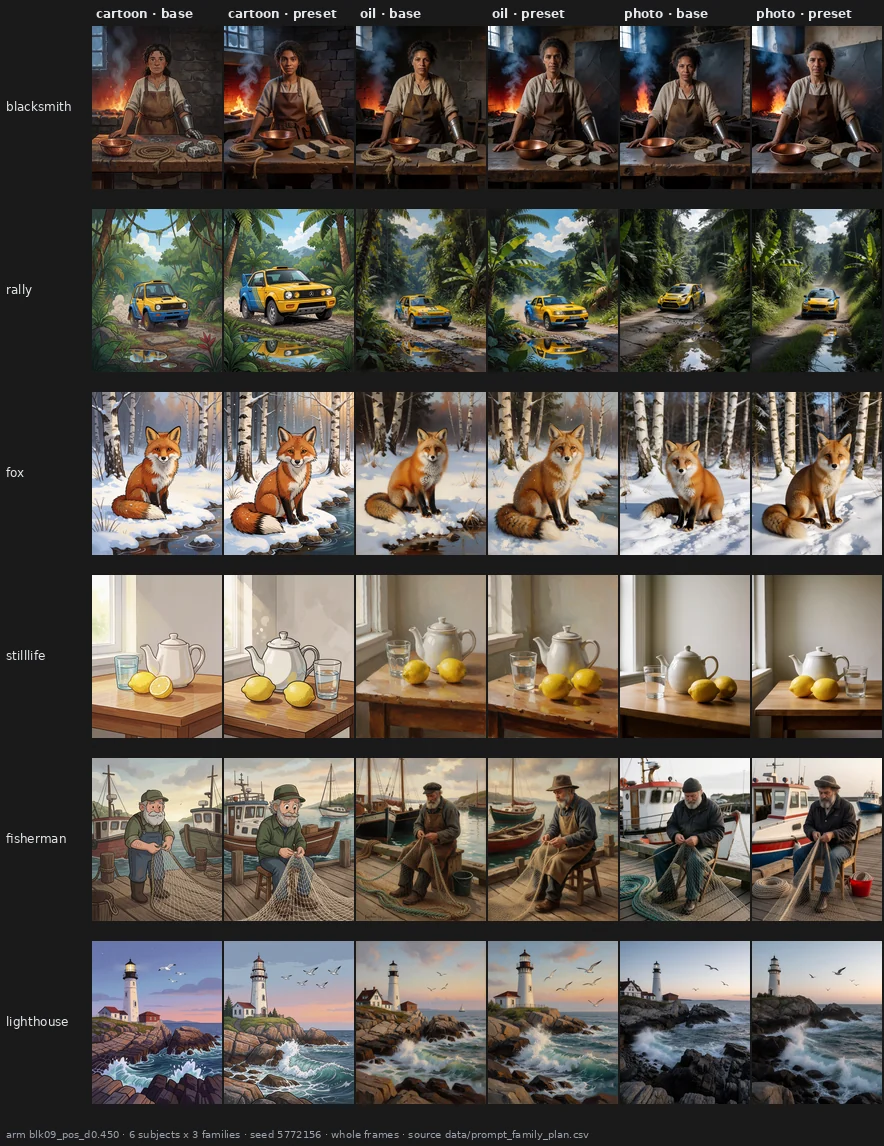Click the fox photo preset image
The width and height of the screenshot is (884, 1146).
[x=817, y=474]
